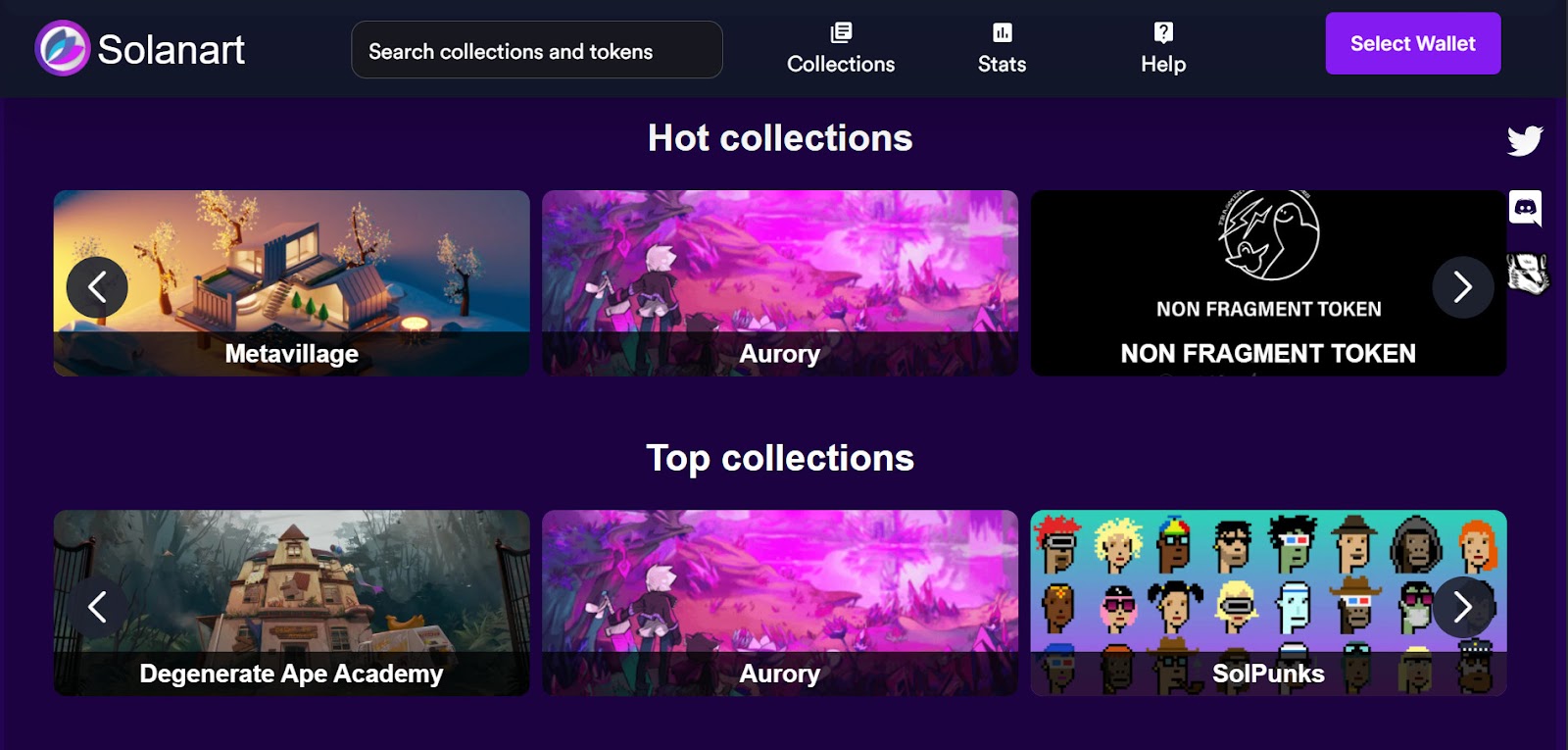Open the Degenerate Ape Academy collection card

pyautogui.click(x=292, y=603)
